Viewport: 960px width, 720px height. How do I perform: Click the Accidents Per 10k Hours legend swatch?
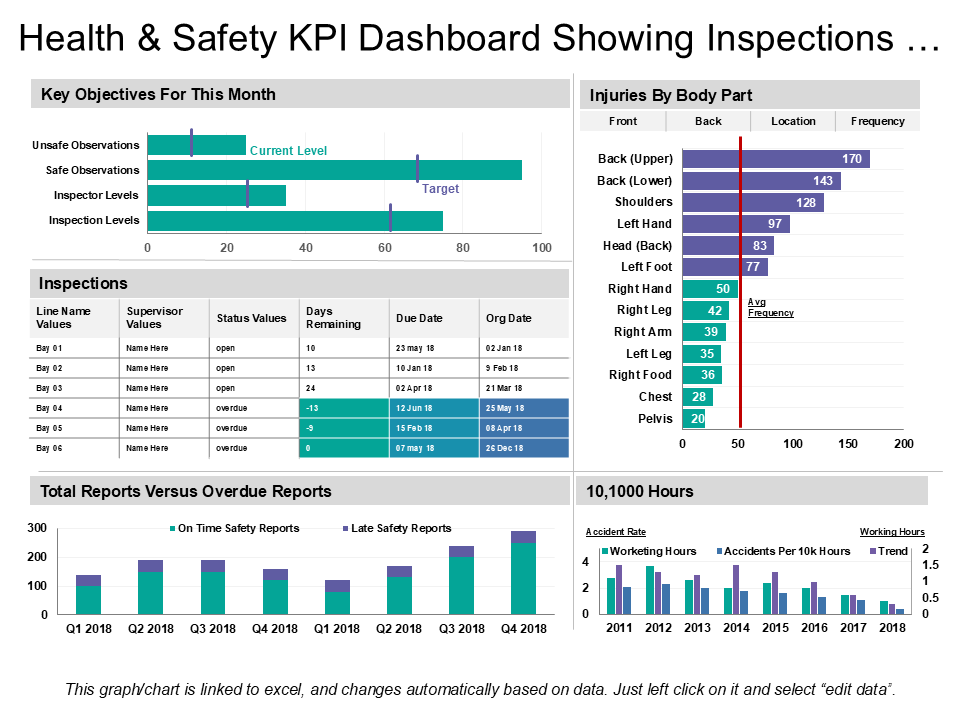click(719, 551)
